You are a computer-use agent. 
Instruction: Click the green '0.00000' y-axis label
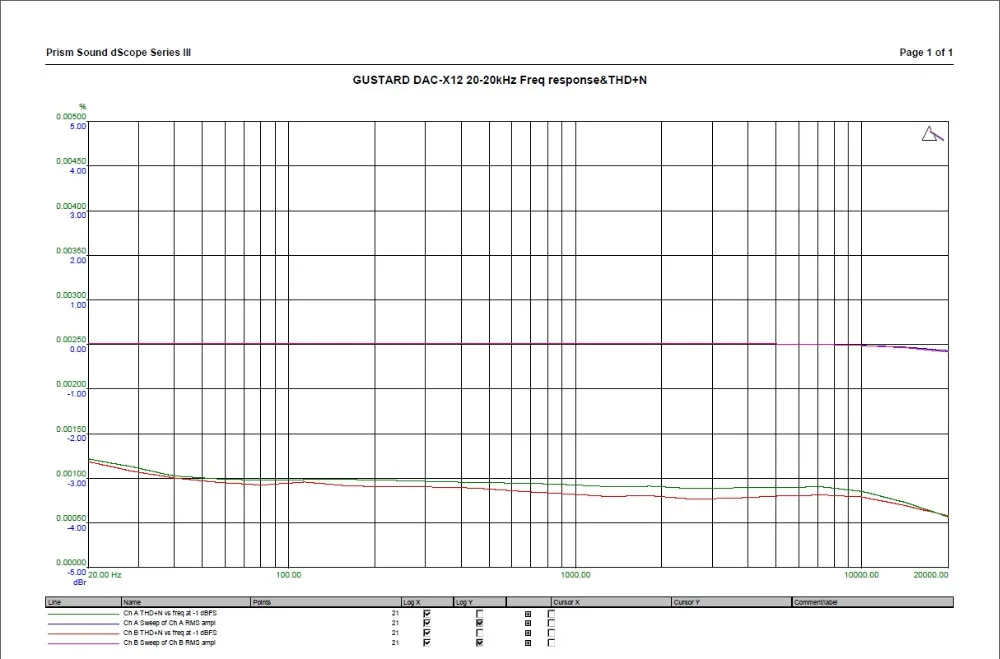[x=71, y=563]
